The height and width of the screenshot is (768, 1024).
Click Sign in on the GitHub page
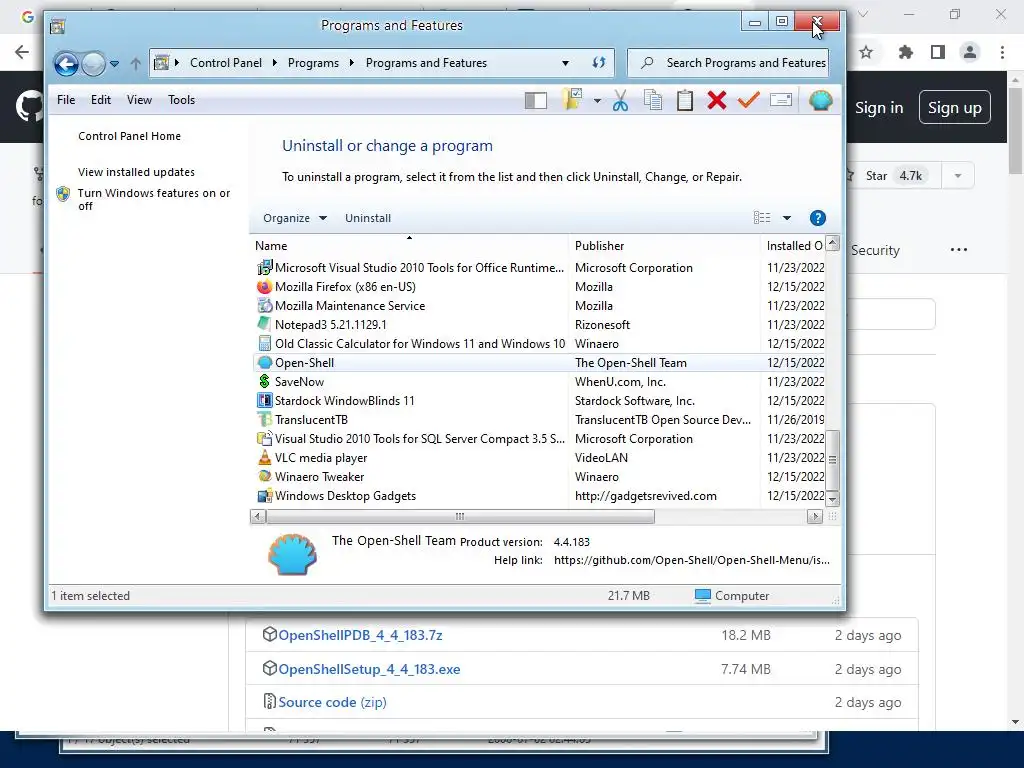[879, 108]
